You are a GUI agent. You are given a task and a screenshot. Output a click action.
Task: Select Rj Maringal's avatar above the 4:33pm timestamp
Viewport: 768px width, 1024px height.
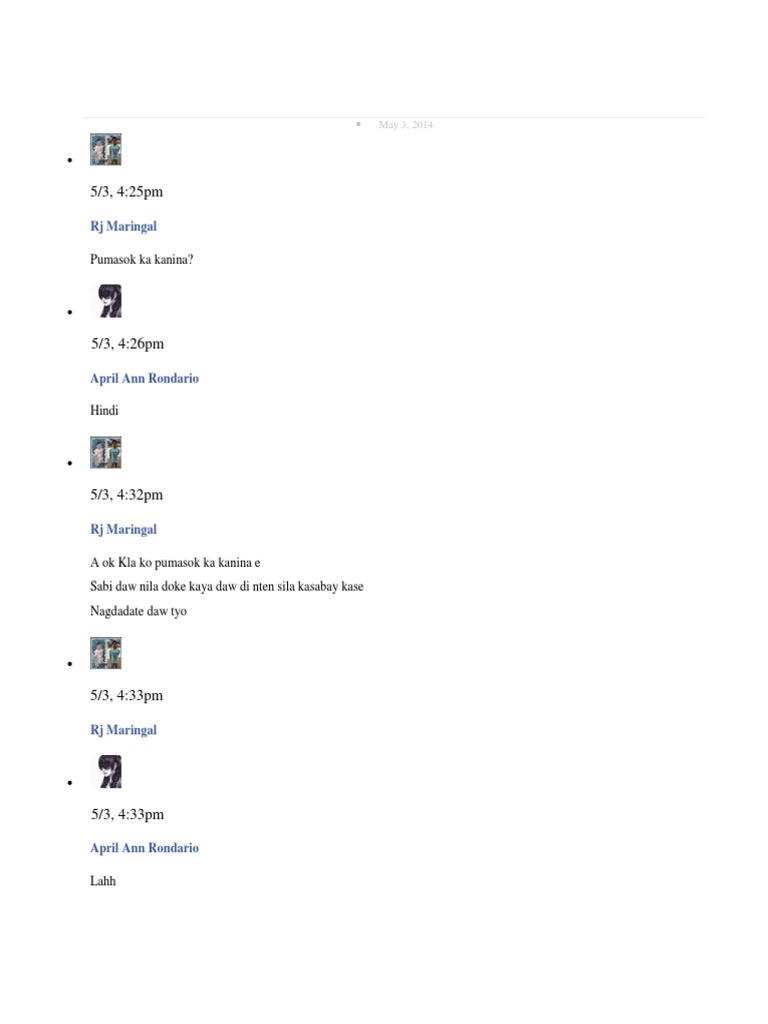click(106, 653)
